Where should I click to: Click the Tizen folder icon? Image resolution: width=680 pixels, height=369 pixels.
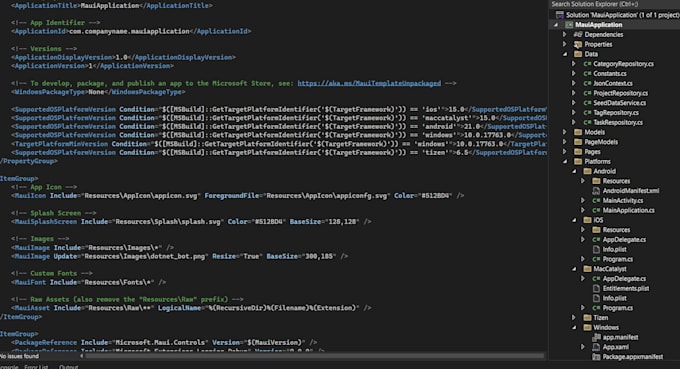587,318
